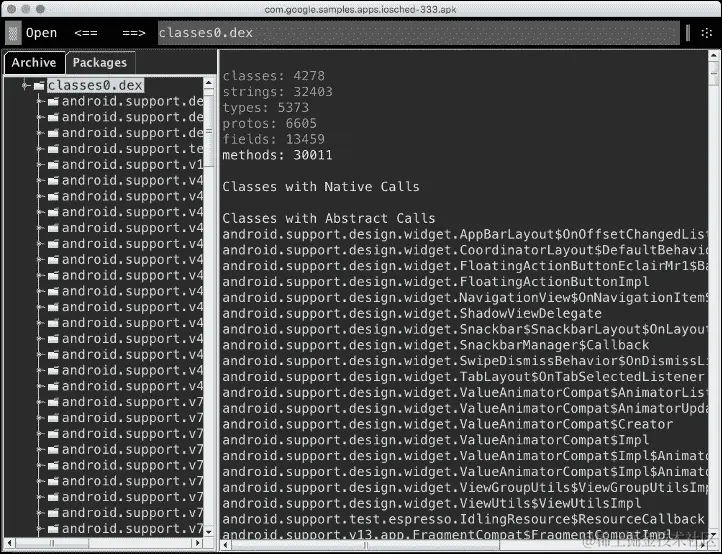Navigate back with the <== button
This screenshot has height=554, width=722.
pyautogui.click(x=86, y=33)
